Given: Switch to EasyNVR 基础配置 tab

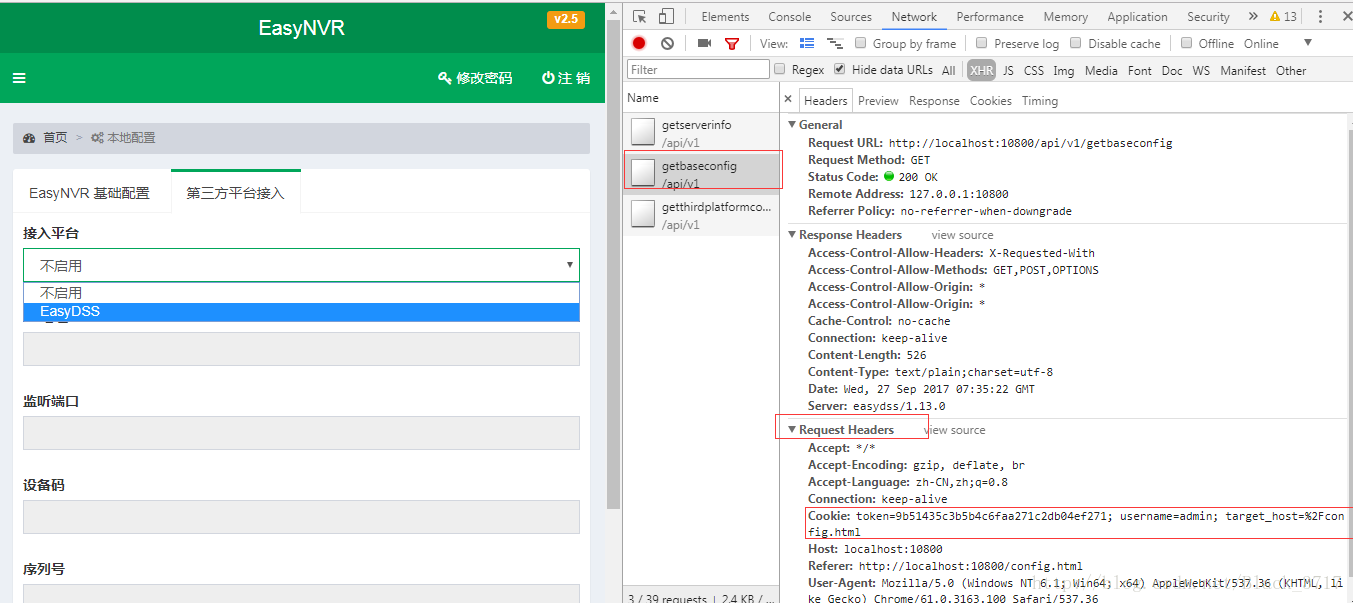Looking at the screenshot, I should point(89,193).
